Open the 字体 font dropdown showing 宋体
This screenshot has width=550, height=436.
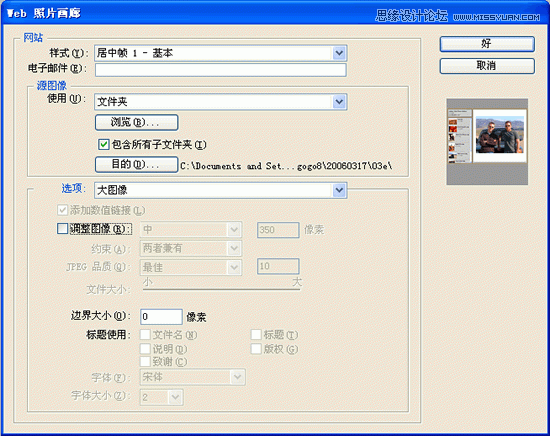(x=193, y=377)
